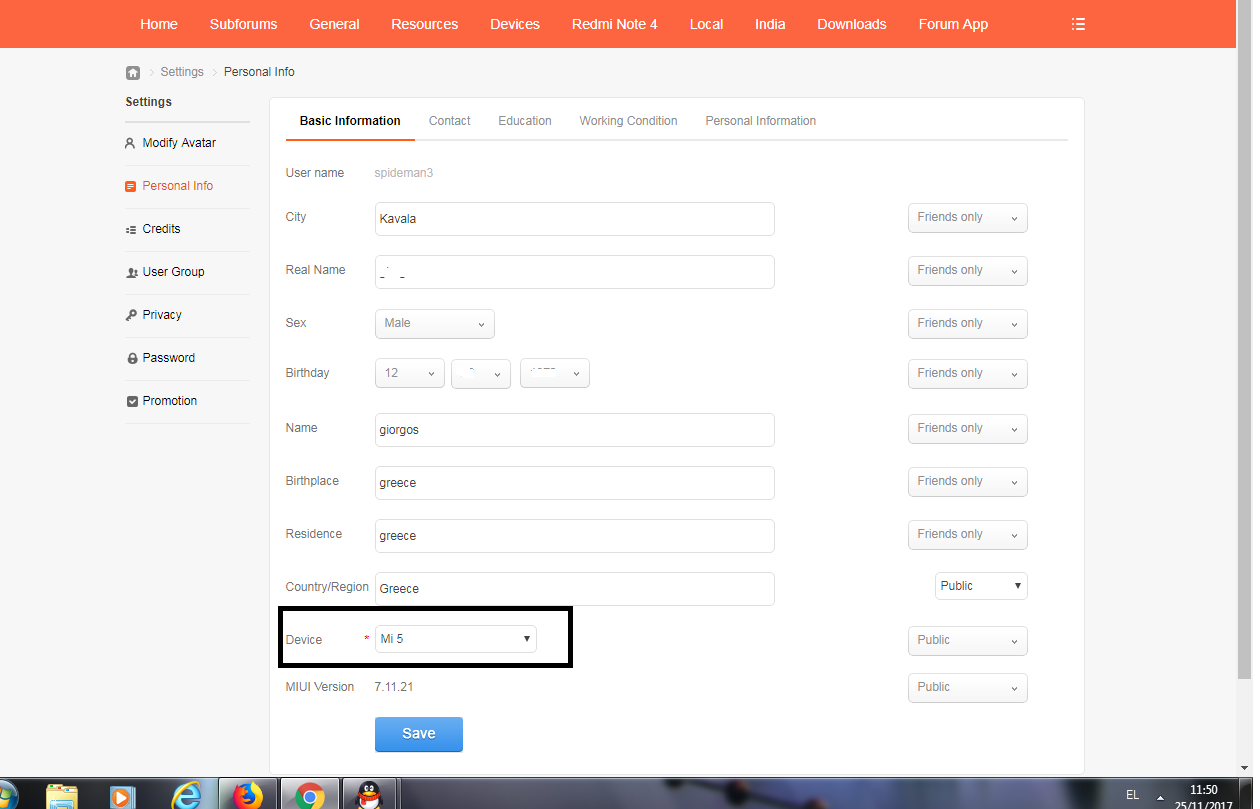Open Password settings in the sidebar
Image resolution: width=1260 pixels, height=809 pixels.
[168, 358]
